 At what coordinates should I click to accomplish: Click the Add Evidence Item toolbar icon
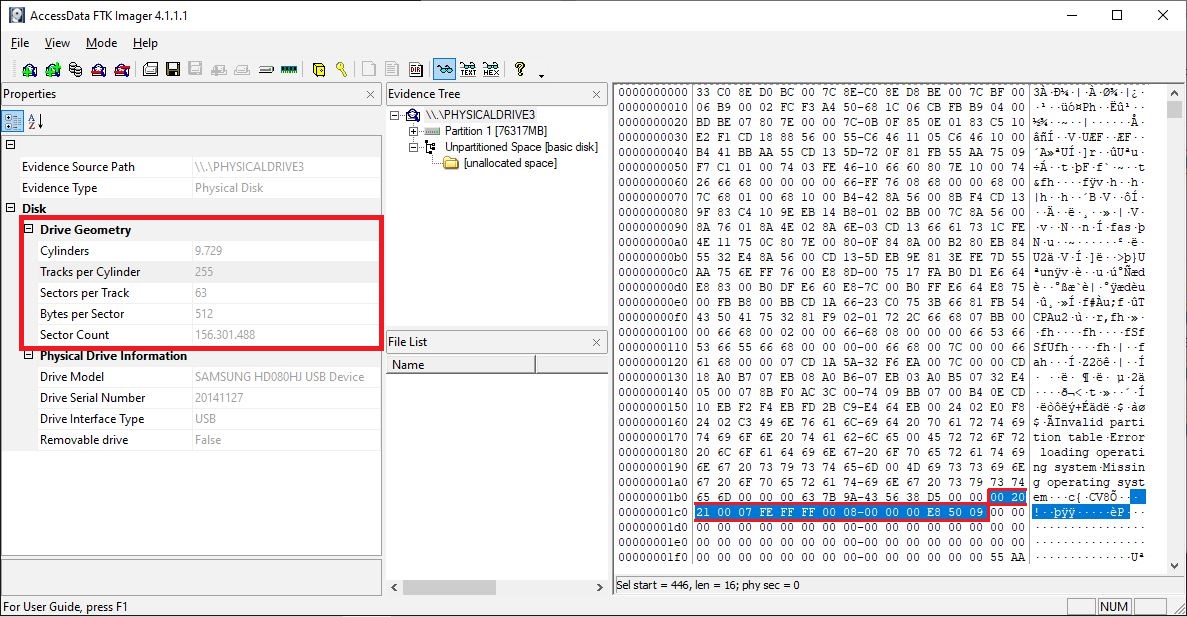click(x=30, y=70)
